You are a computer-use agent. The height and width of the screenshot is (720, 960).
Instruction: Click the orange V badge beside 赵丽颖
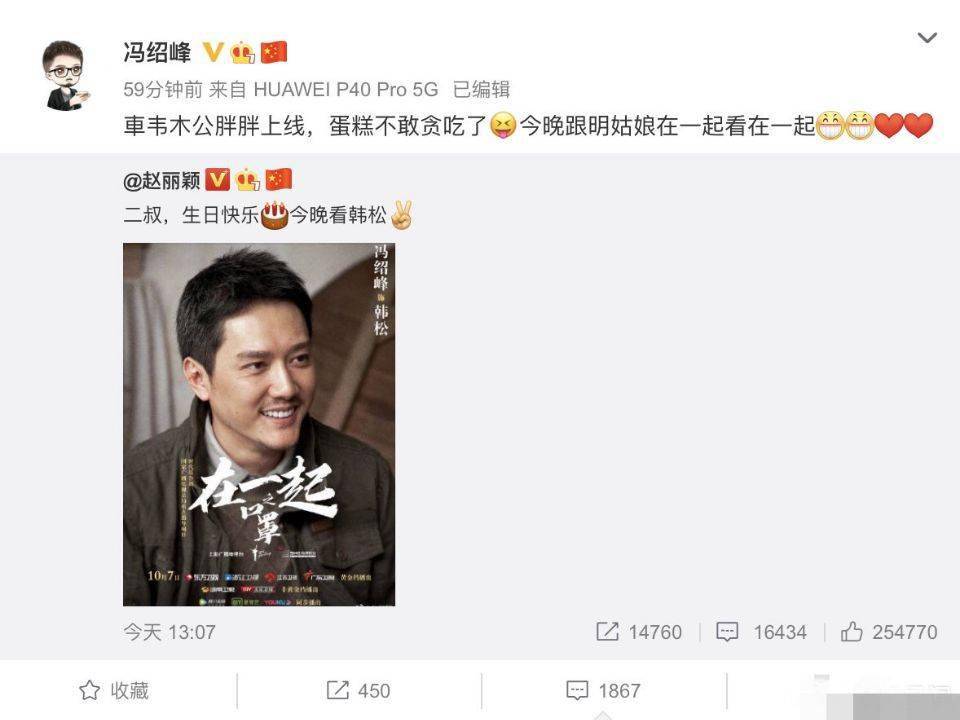click(217, 179)
